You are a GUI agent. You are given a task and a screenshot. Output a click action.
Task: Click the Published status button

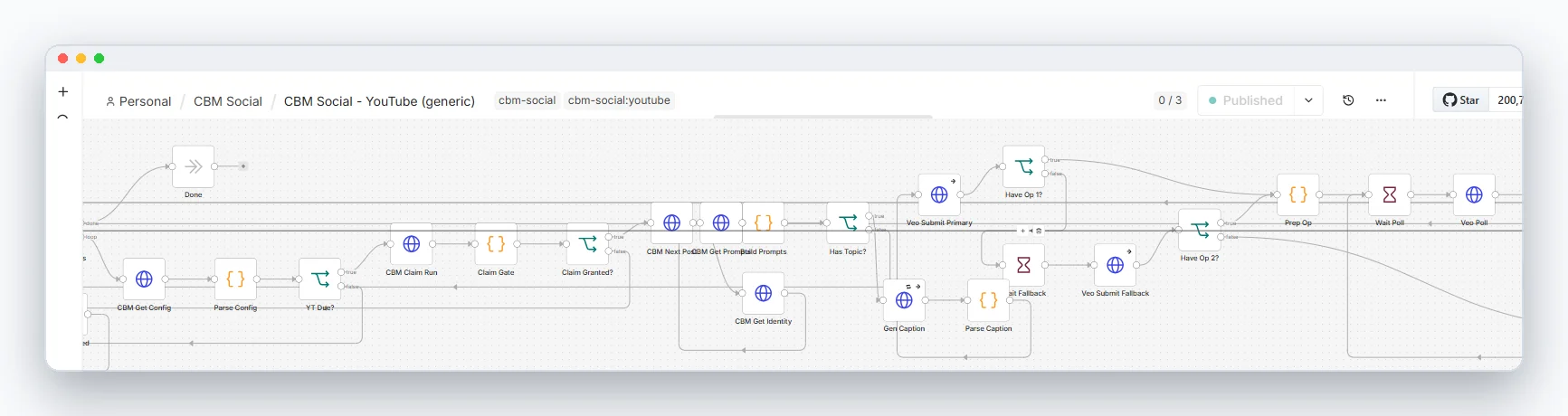[x=1246, y=100]
